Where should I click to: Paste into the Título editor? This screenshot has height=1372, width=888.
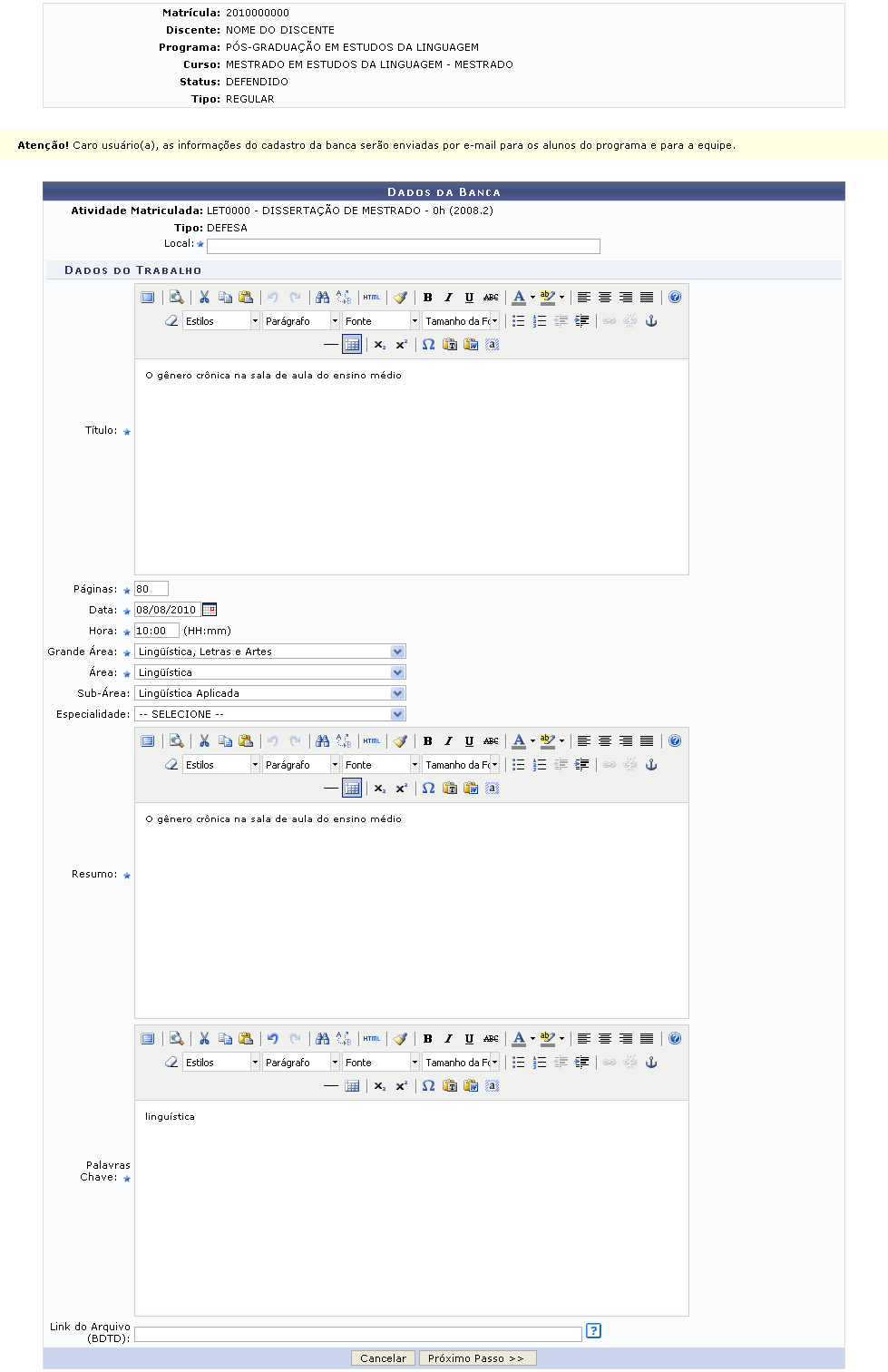pyautogui.click(x=246, y=298)
